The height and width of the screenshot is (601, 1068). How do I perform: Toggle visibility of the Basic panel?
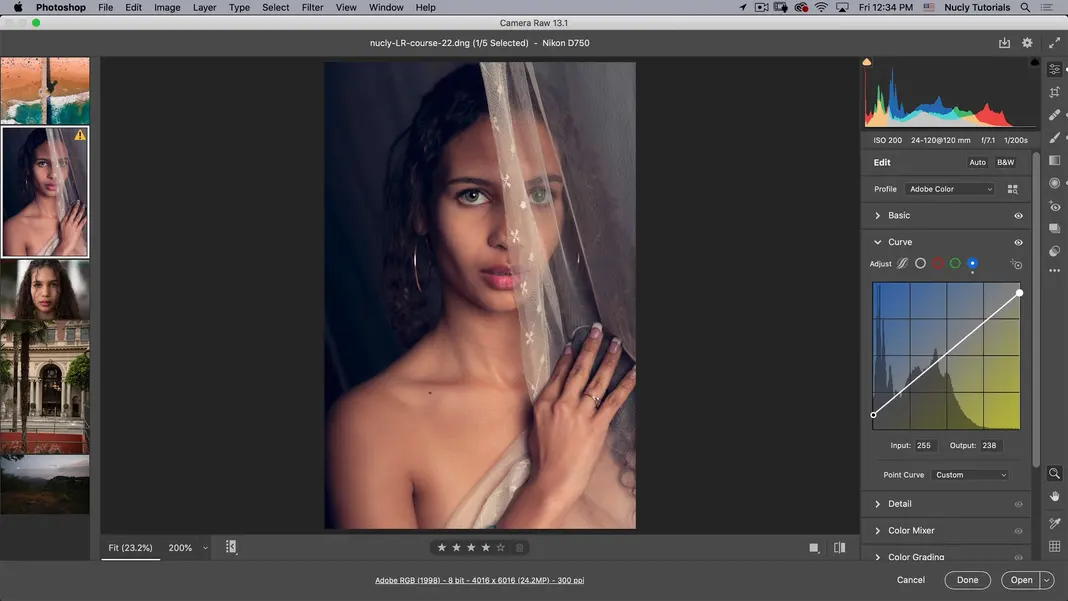click(x=1018, y=215)
